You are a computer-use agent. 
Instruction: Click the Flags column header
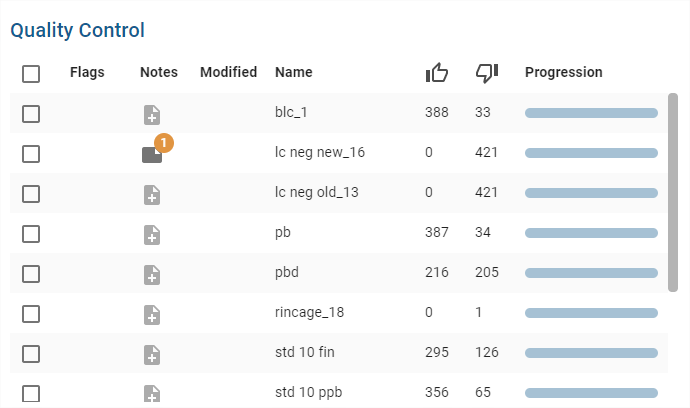pos(87,72)
